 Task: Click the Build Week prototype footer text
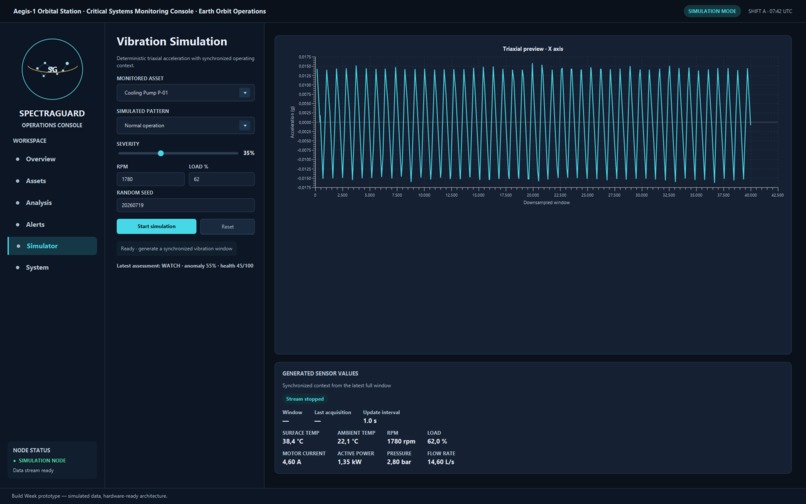click(89, 496)
